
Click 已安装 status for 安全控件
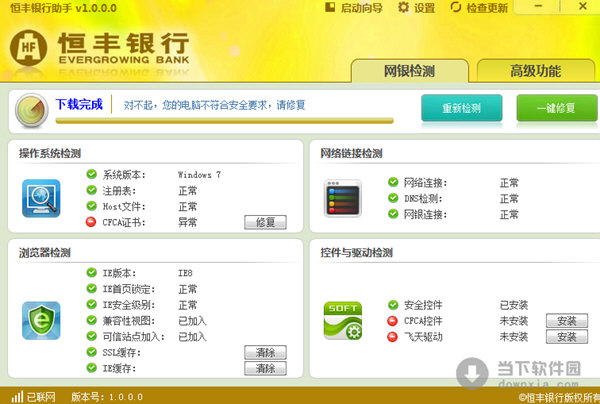[x=514, y=305]
